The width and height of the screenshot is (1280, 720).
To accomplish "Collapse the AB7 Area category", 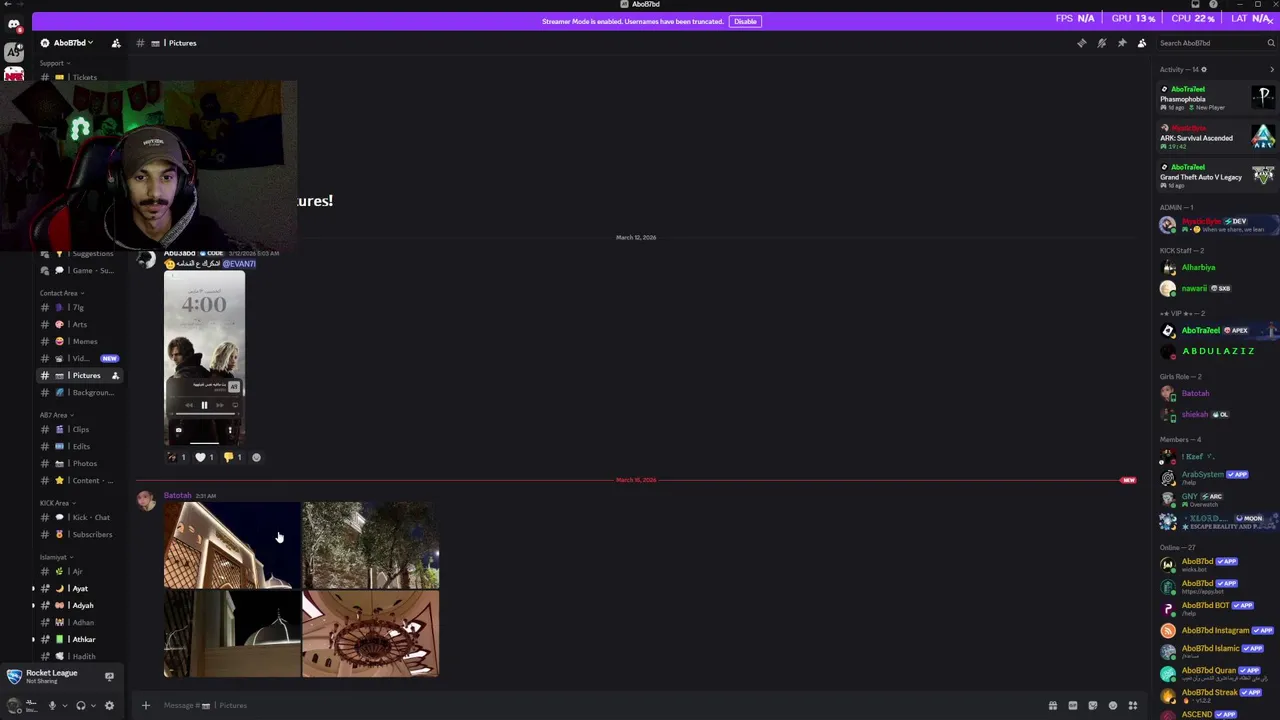I will click(57, 415).
